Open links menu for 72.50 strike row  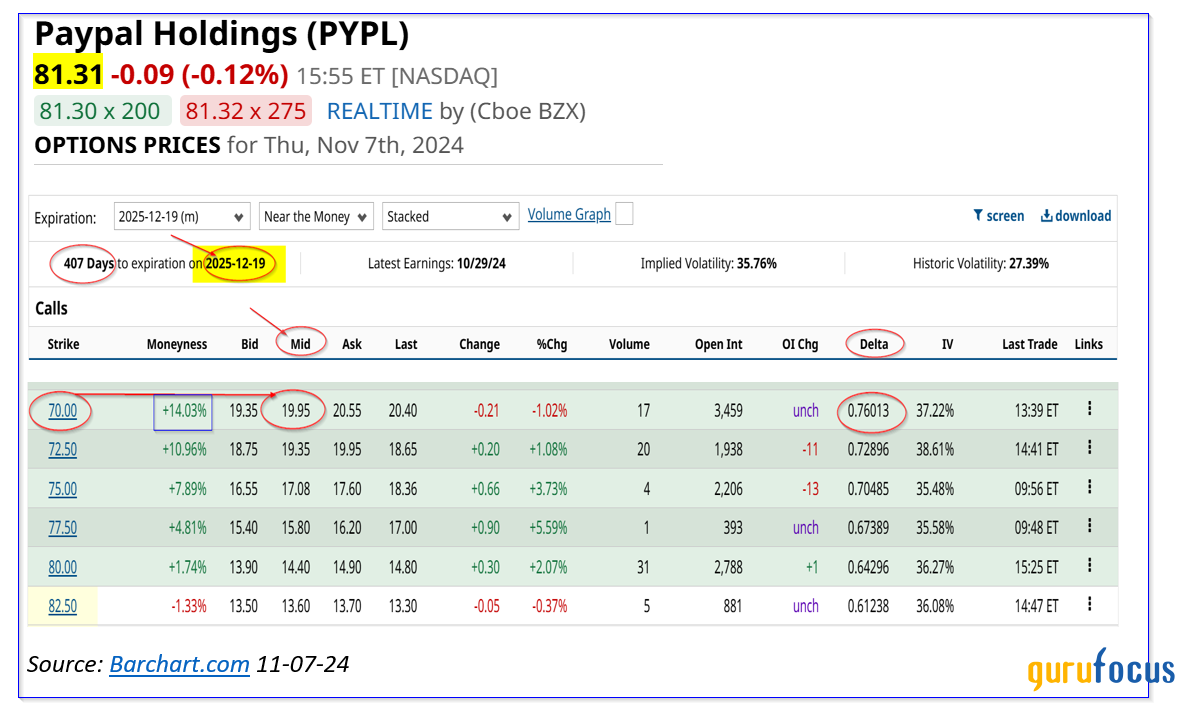pos(1089,448)
